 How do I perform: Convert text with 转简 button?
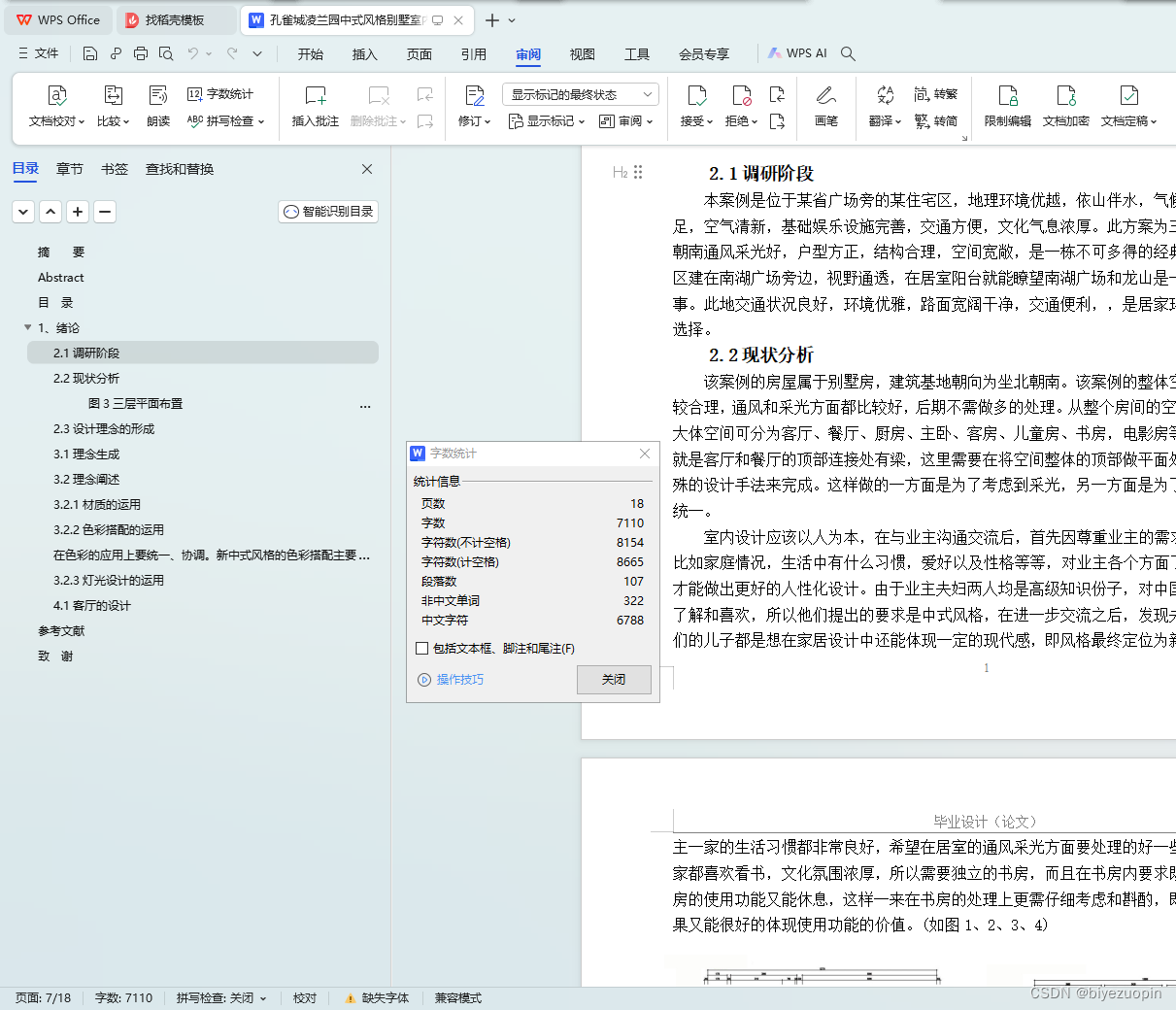click(936, 121)
